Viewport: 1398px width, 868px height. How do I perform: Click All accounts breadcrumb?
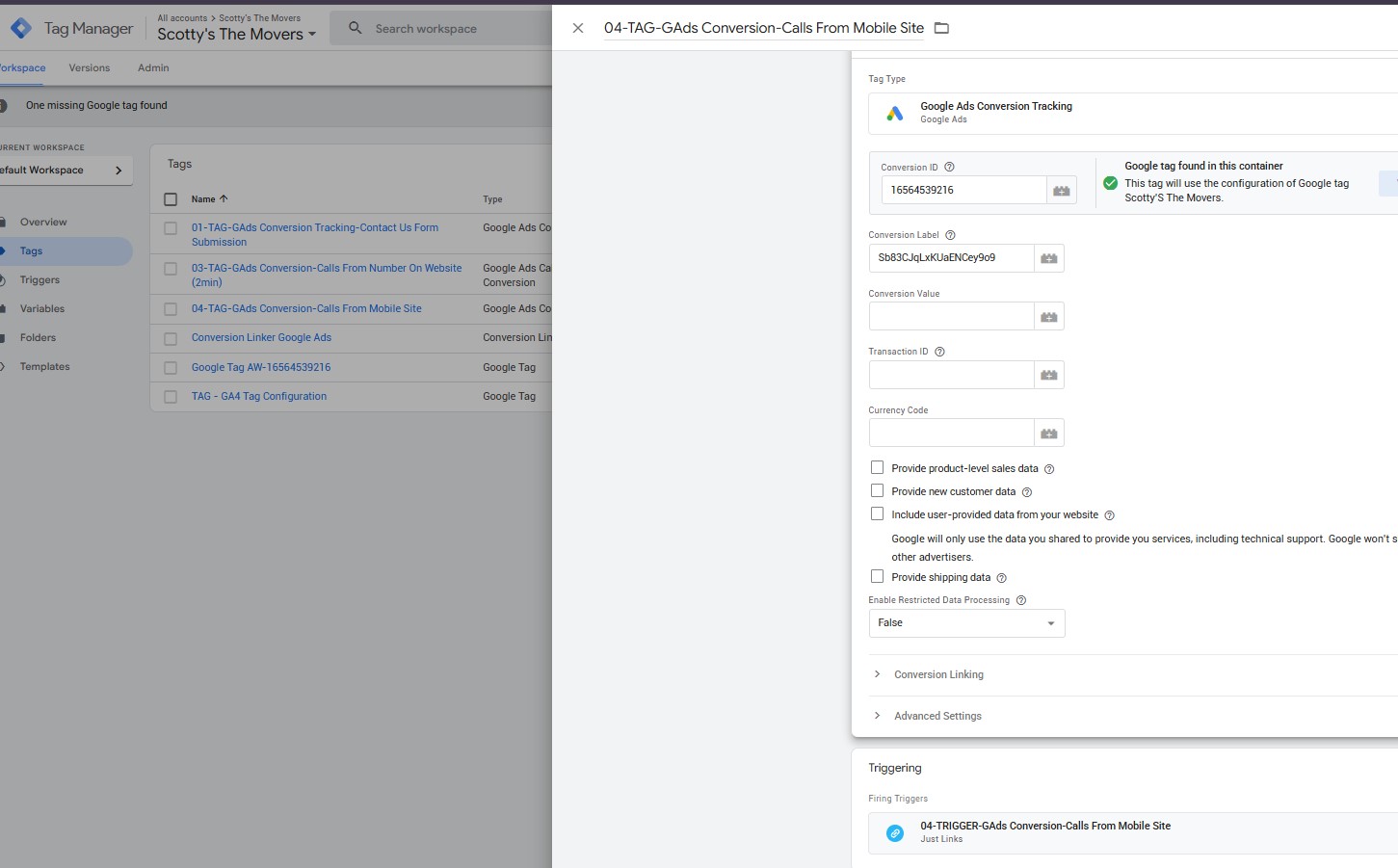pos(182,18)
